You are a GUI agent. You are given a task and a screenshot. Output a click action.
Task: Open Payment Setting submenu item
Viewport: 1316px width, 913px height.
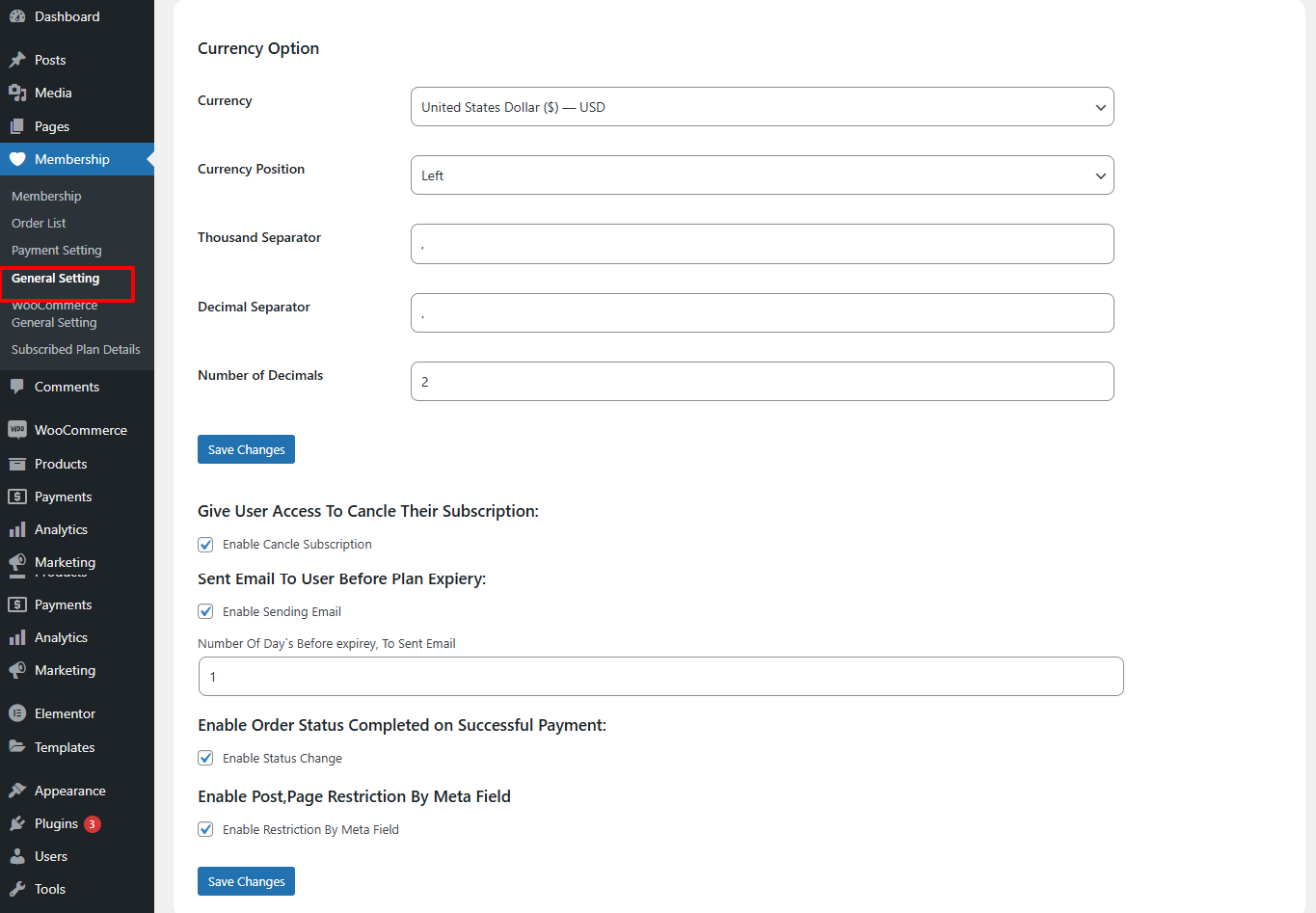[56, 251]
